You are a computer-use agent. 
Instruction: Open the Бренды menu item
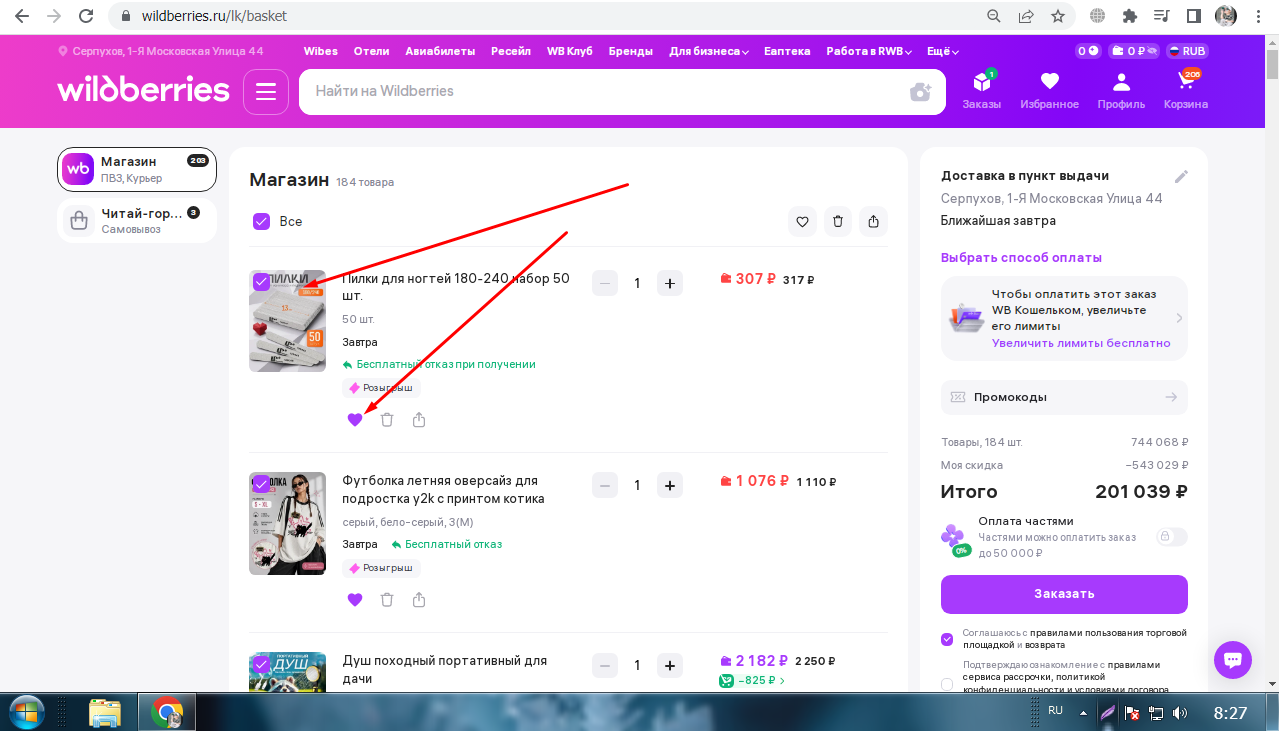pos(630,51)
